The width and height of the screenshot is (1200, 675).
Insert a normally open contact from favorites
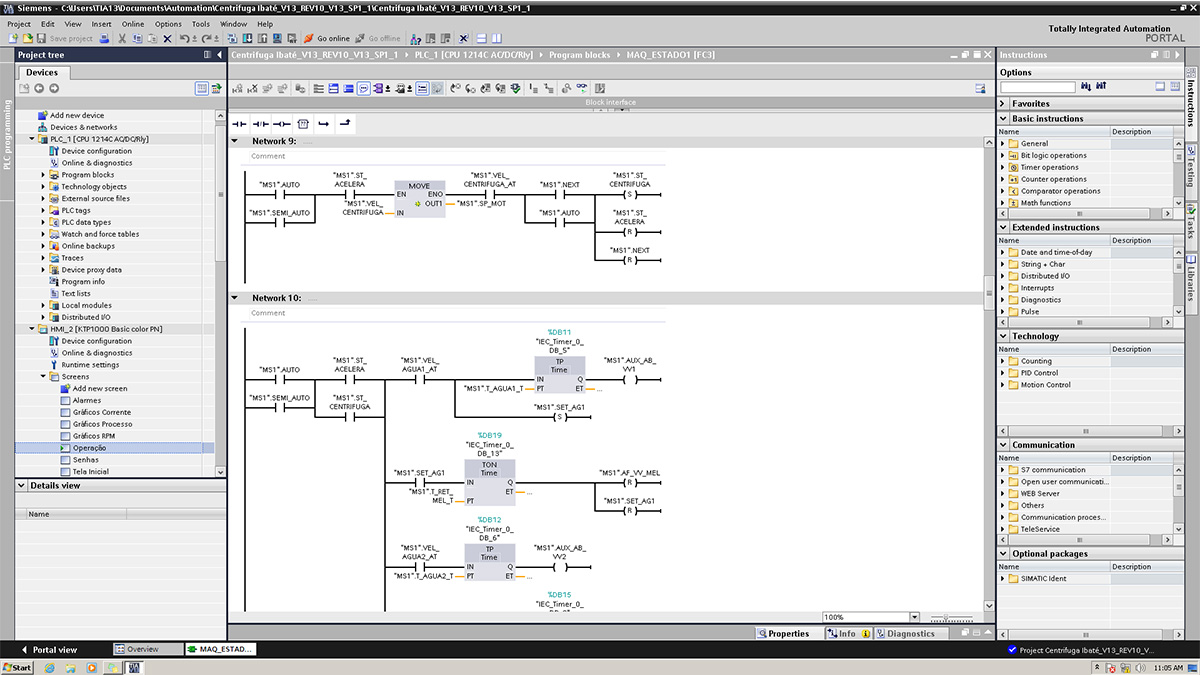(239, 124)
